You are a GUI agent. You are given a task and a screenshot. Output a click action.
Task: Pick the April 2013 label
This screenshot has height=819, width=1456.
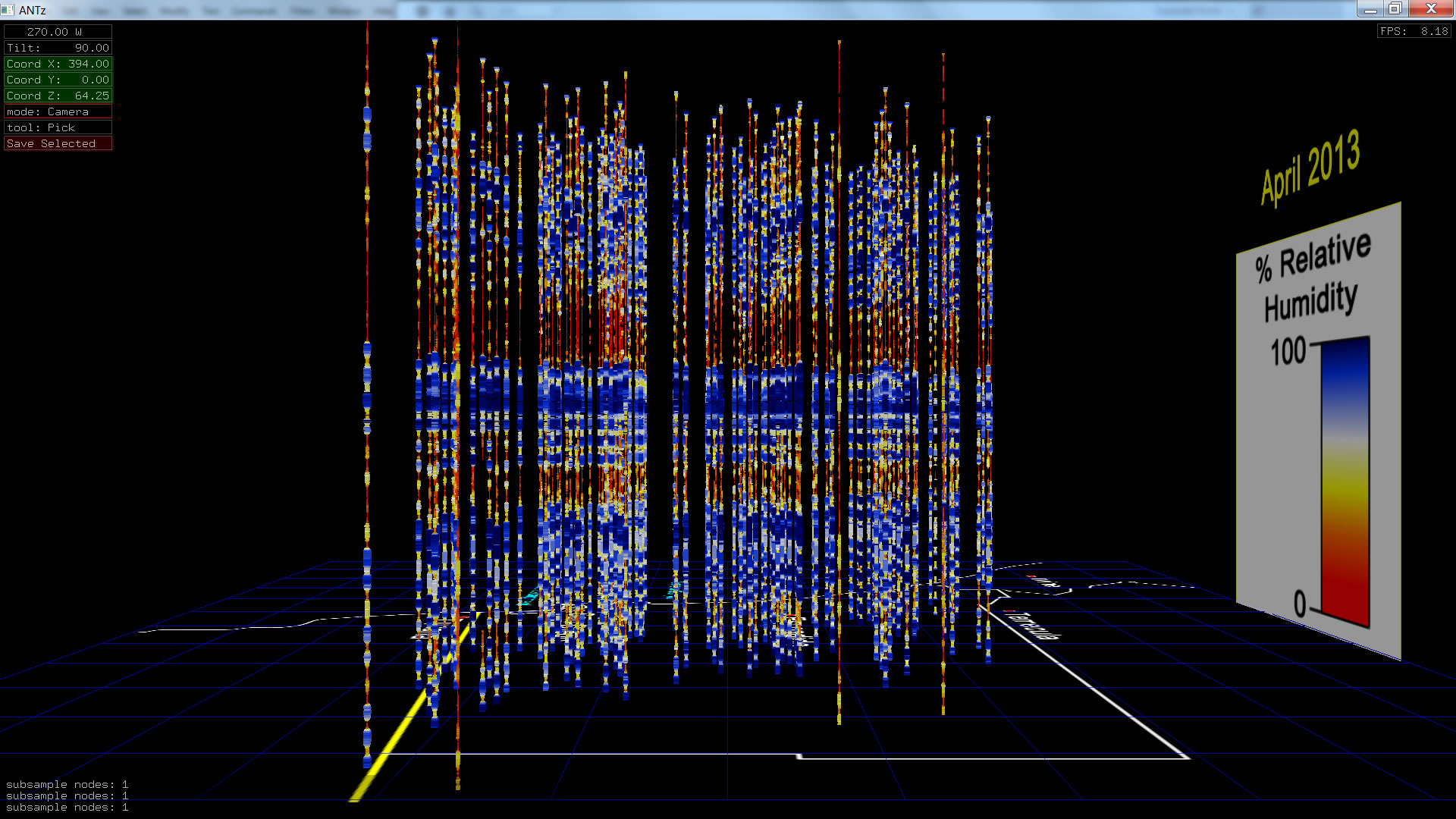(1310, 168)
